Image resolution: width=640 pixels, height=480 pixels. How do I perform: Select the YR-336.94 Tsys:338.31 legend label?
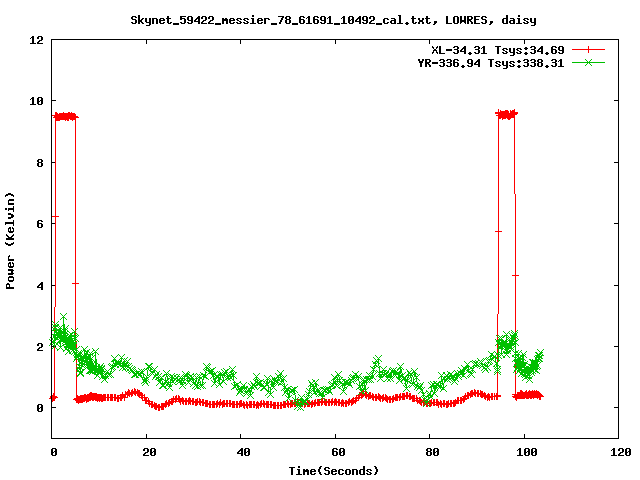click(491, 63)
